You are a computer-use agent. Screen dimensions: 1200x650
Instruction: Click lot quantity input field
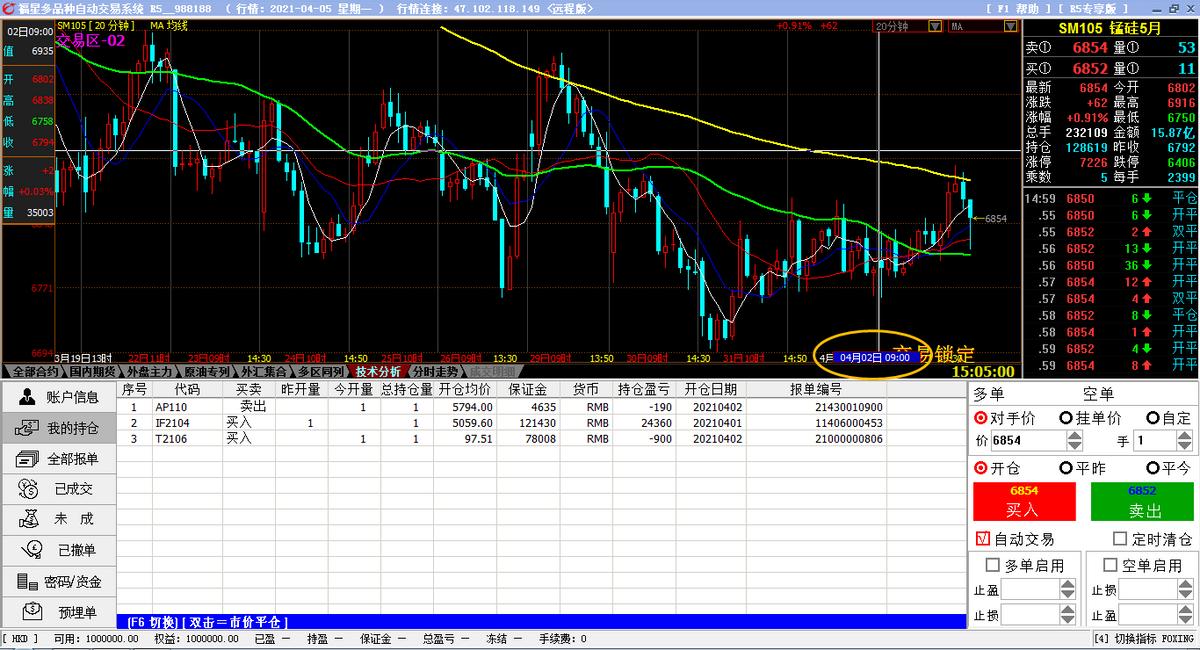(1157, 441)
